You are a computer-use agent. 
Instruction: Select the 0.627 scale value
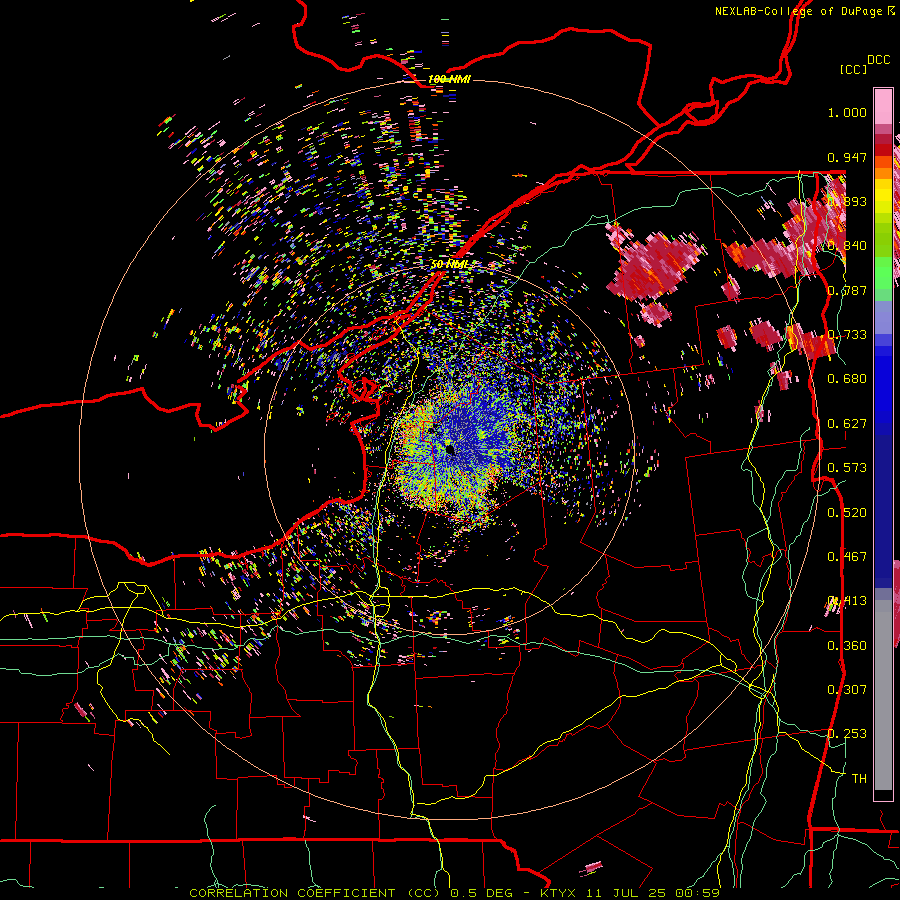pyautogui.click(x=847, y=424)
